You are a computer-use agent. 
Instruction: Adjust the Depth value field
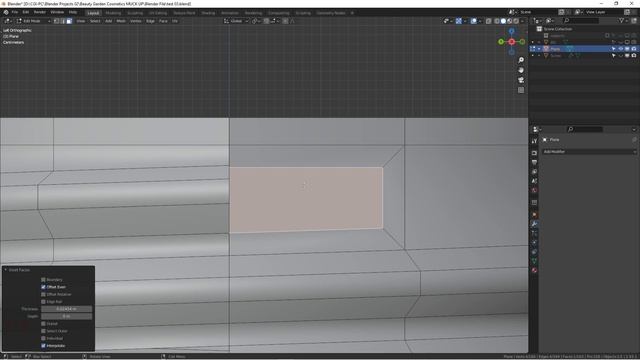click(x=67, y=316)
